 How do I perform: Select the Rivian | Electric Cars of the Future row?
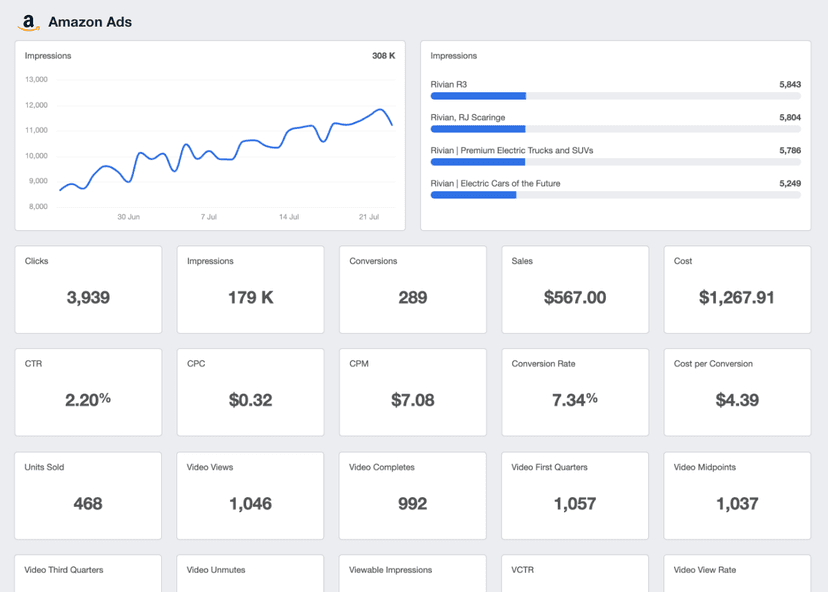click(x=495, y=184)
